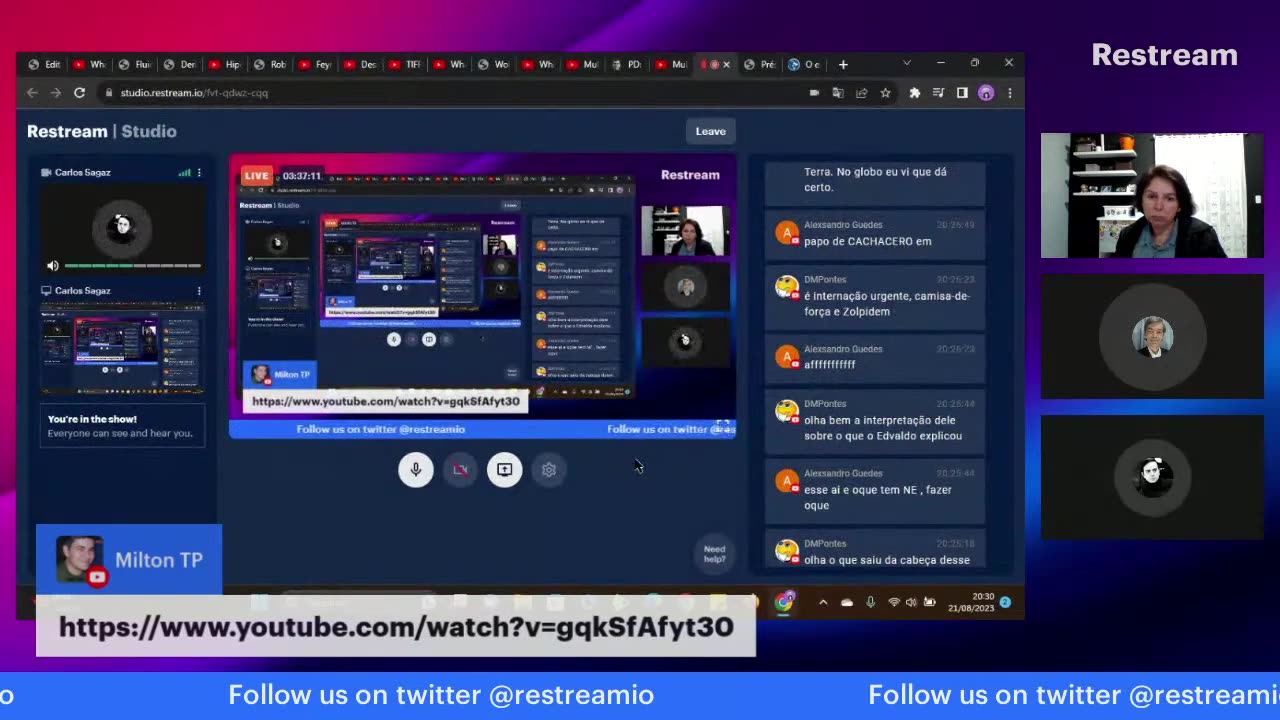Viewport: 1280px width, 720px height.
Task: Click the share screen button
Action: 504,469
